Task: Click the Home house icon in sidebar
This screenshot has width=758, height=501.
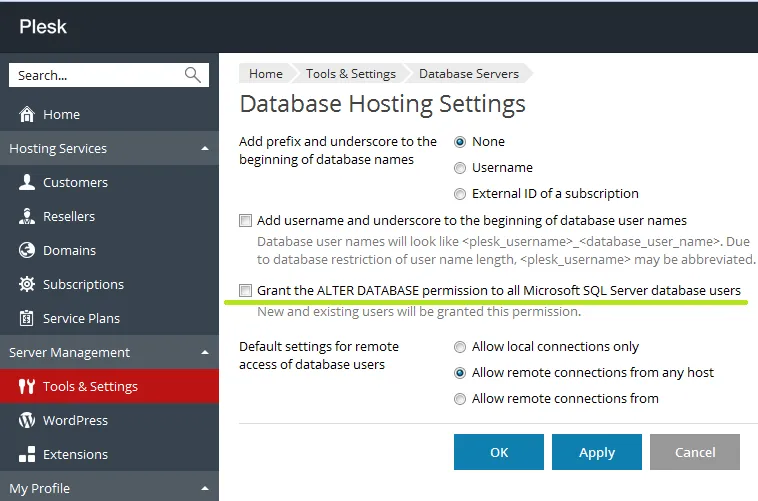Action: 27,115
